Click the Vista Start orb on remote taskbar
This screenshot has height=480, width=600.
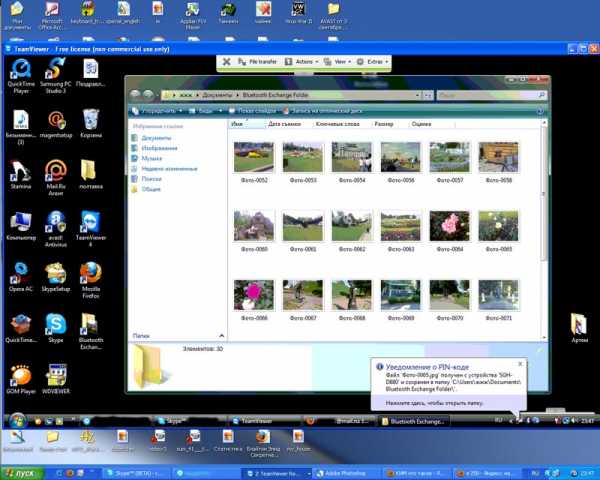18,421
